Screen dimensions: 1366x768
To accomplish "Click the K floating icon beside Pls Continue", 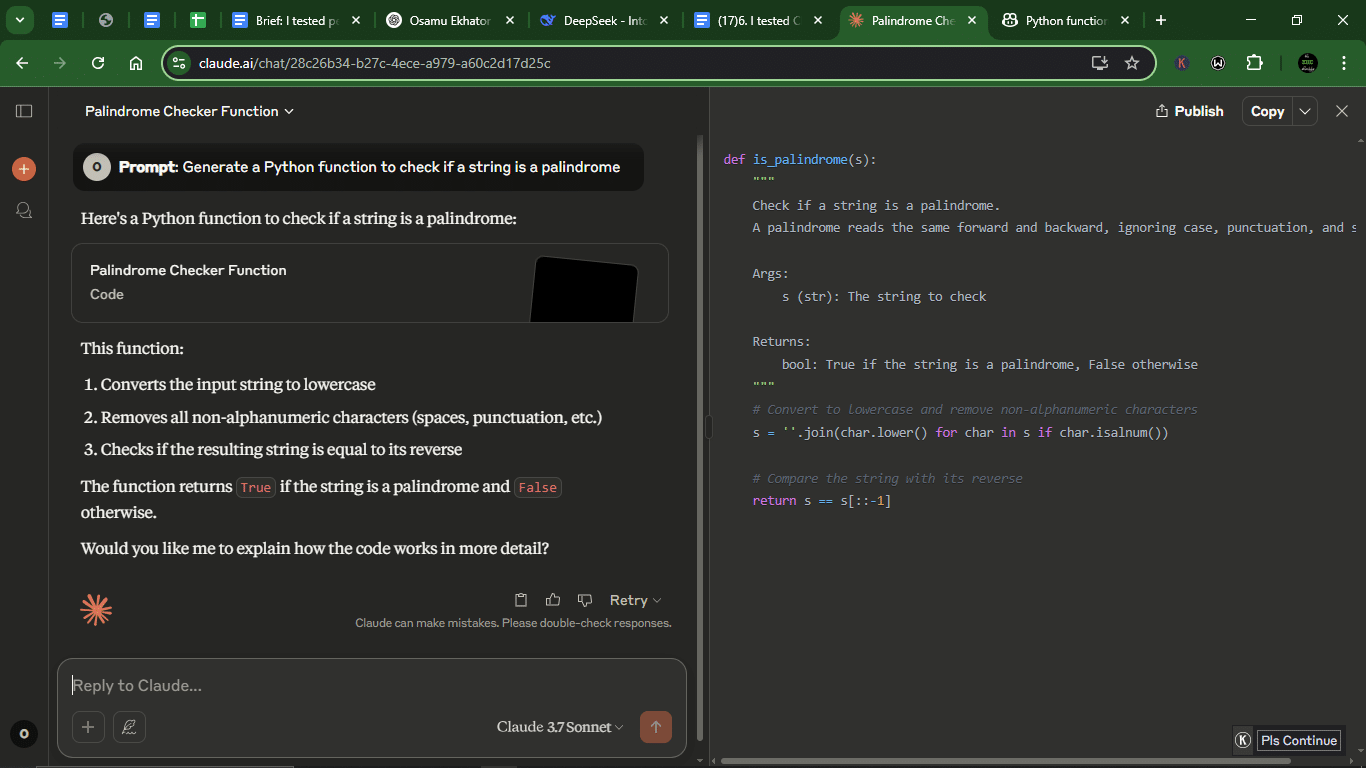I will click(x=1243, y=740).
